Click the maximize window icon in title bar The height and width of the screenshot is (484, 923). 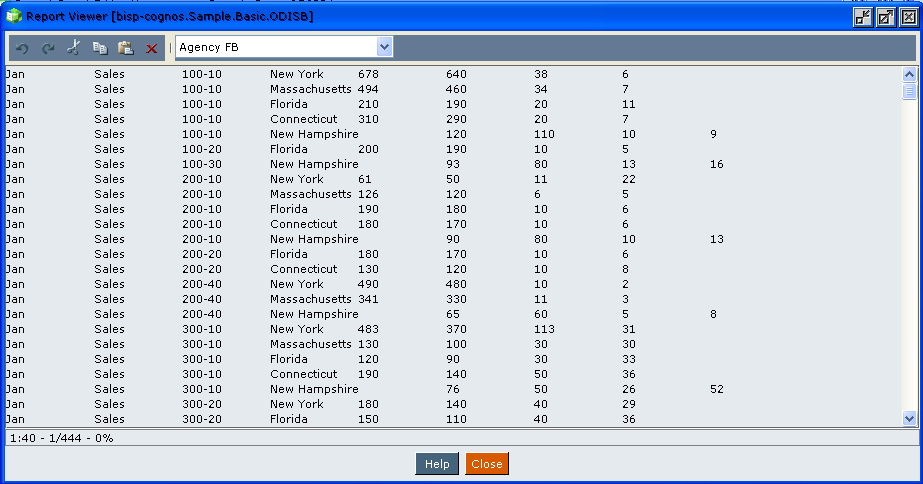(886, 17)
